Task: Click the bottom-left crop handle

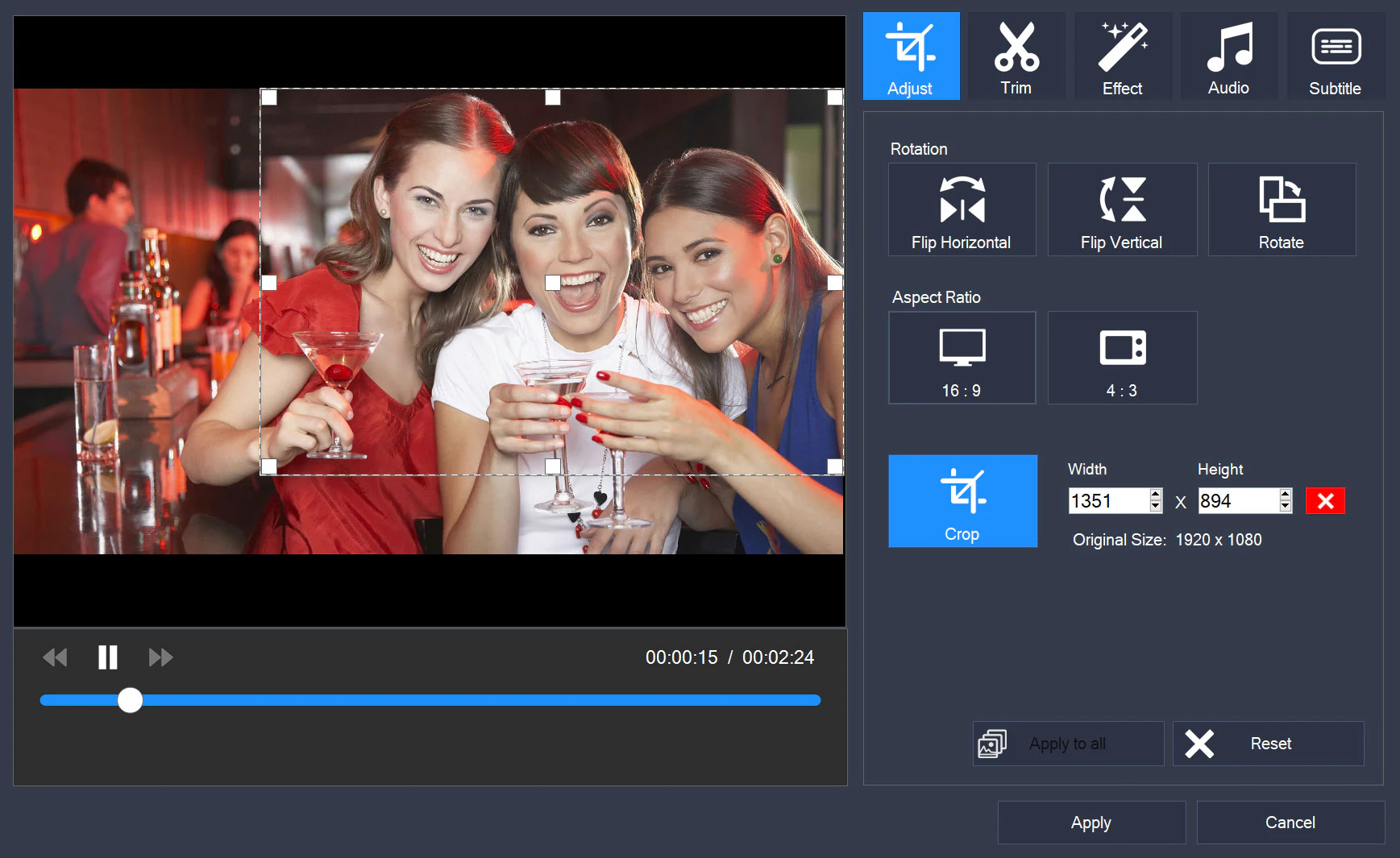Action: (269, 466)
